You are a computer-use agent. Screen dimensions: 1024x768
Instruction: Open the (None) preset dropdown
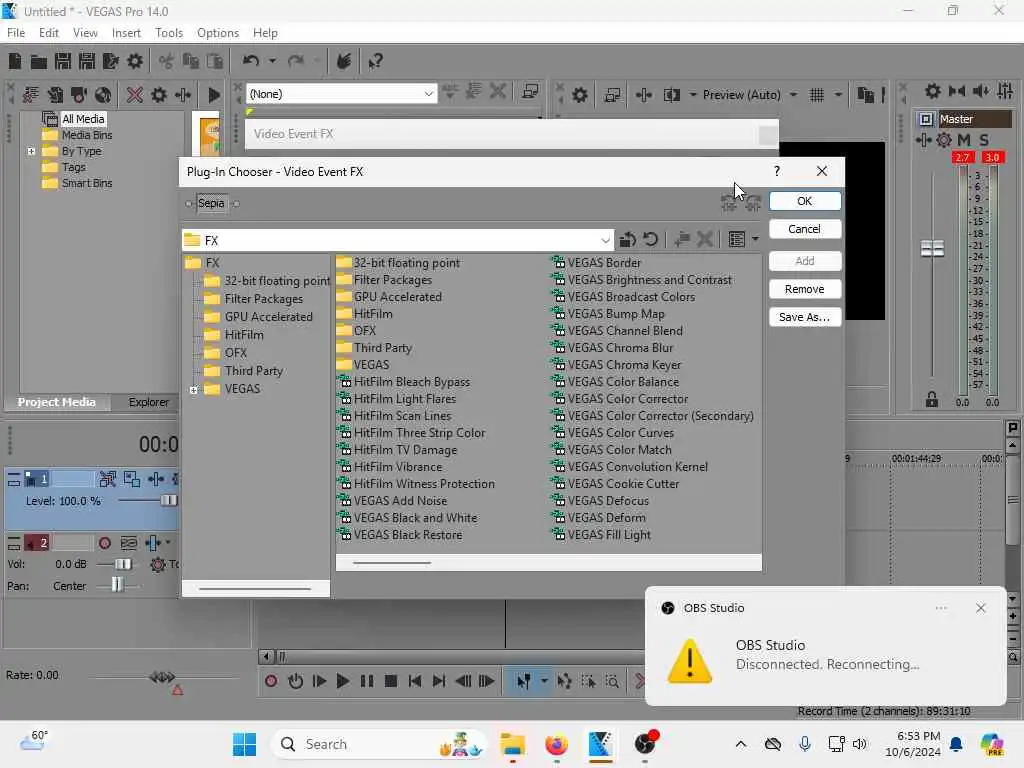(428, 94)
